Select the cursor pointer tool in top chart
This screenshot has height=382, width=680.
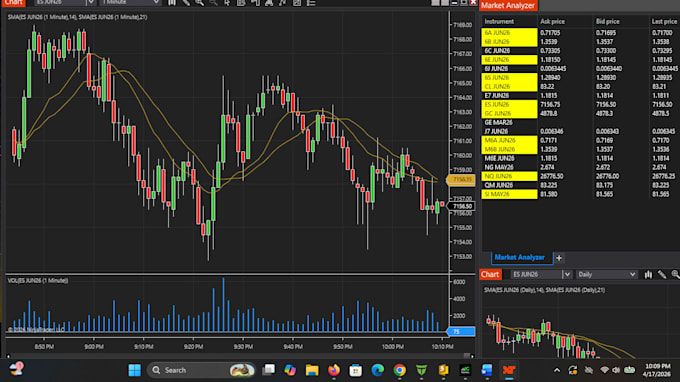point(227,3)
